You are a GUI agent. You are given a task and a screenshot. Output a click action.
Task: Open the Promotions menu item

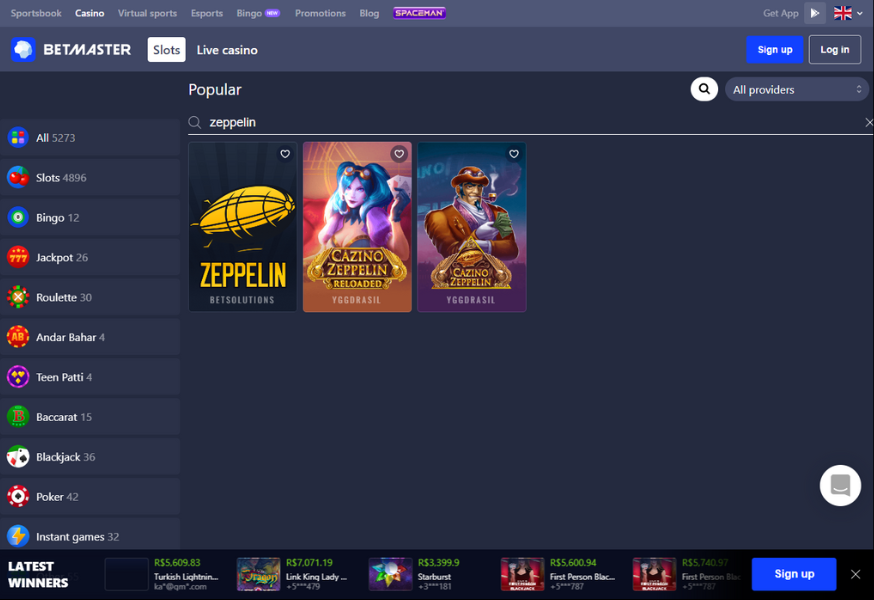pos(320,13)
